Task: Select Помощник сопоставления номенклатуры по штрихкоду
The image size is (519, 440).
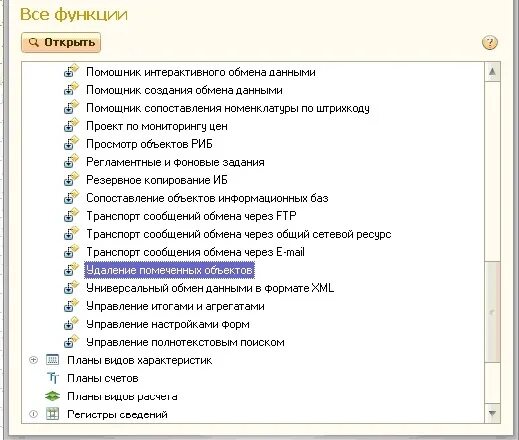Action: [228, 108]
